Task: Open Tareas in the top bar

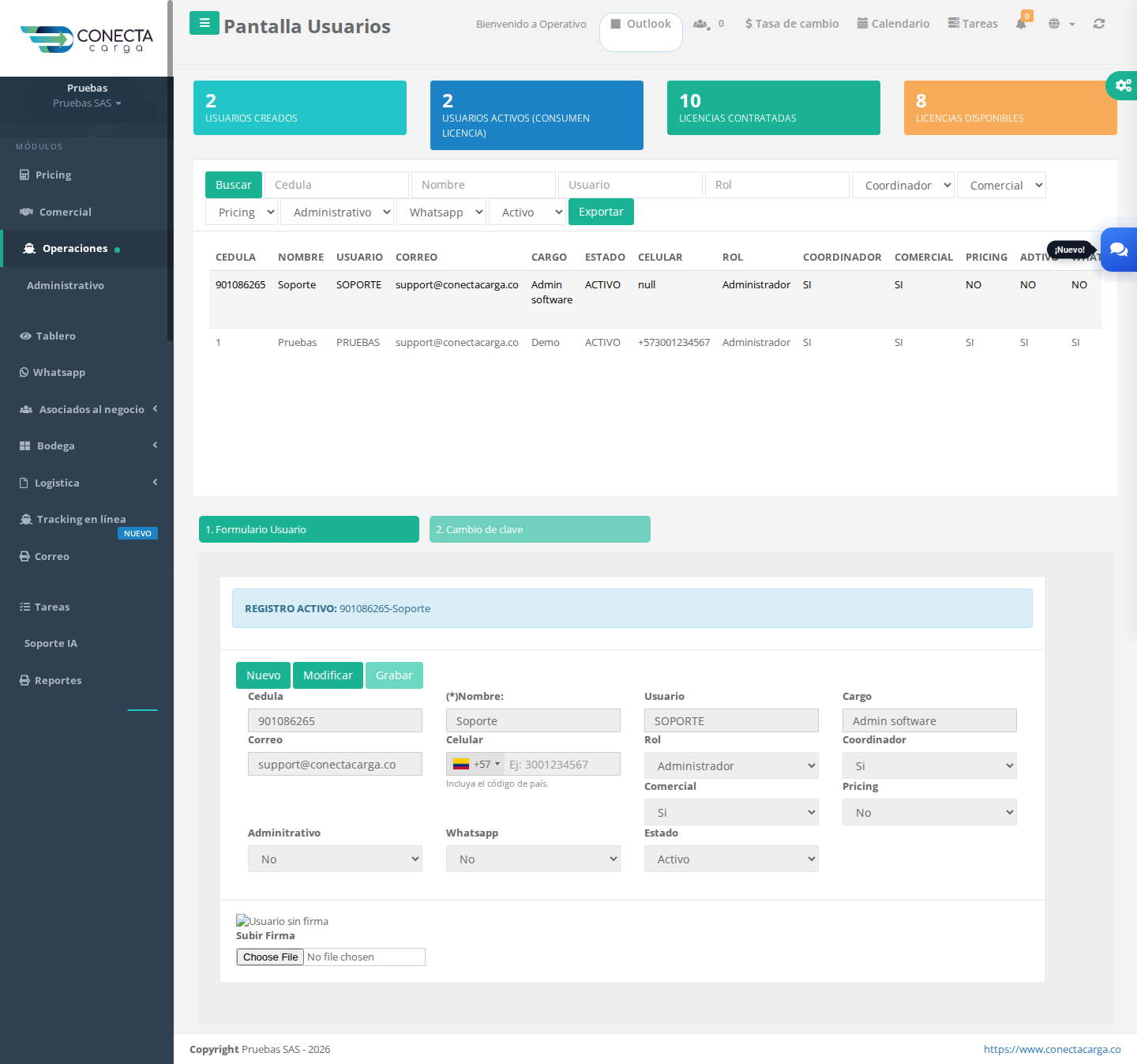Action: (973, 24)
